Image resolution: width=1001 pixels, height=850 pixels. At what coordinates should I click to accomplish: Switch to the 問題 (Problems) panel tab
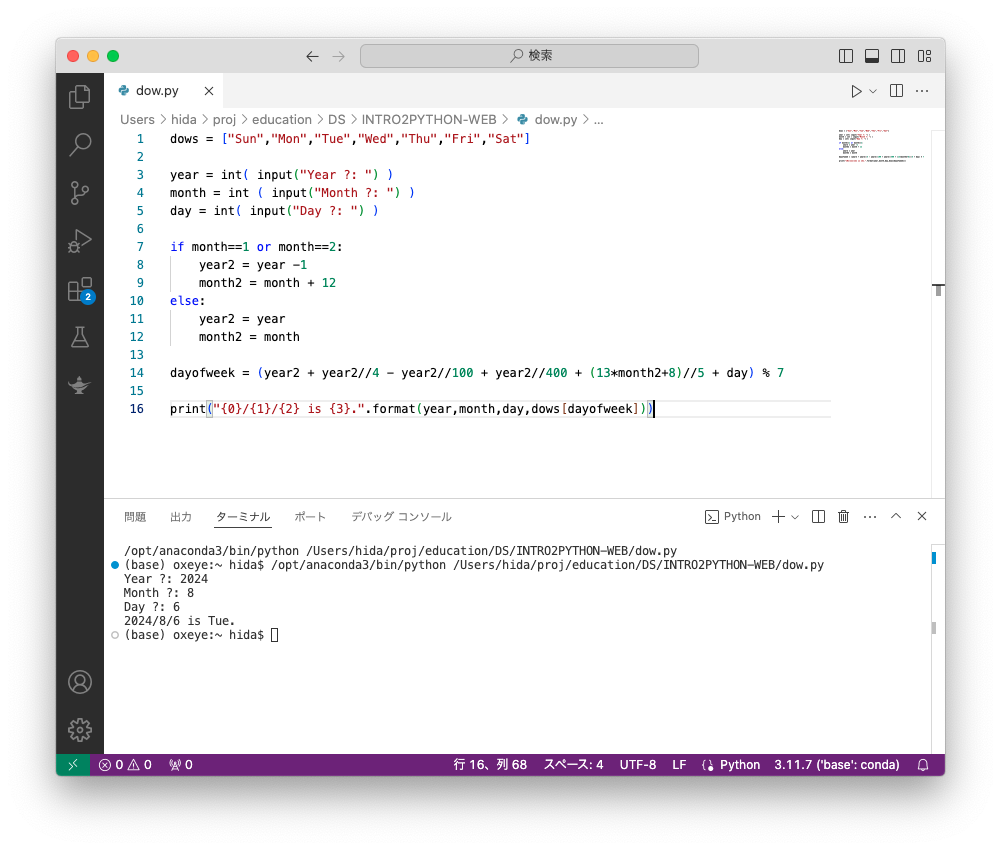tap(135, 517)
